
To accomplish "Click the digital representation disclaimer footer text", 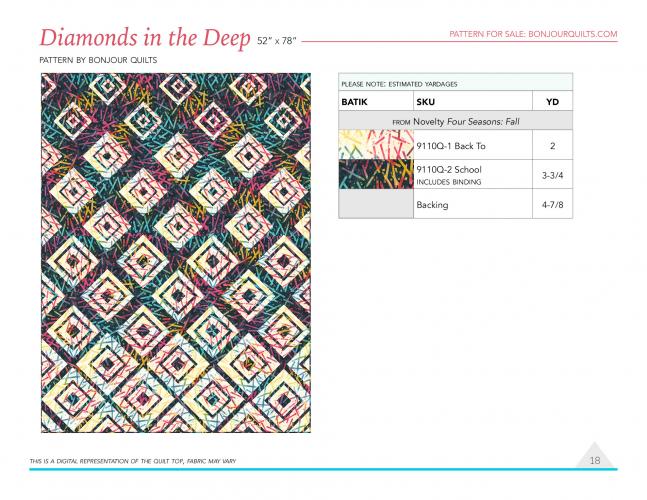I will click(133, 461).
